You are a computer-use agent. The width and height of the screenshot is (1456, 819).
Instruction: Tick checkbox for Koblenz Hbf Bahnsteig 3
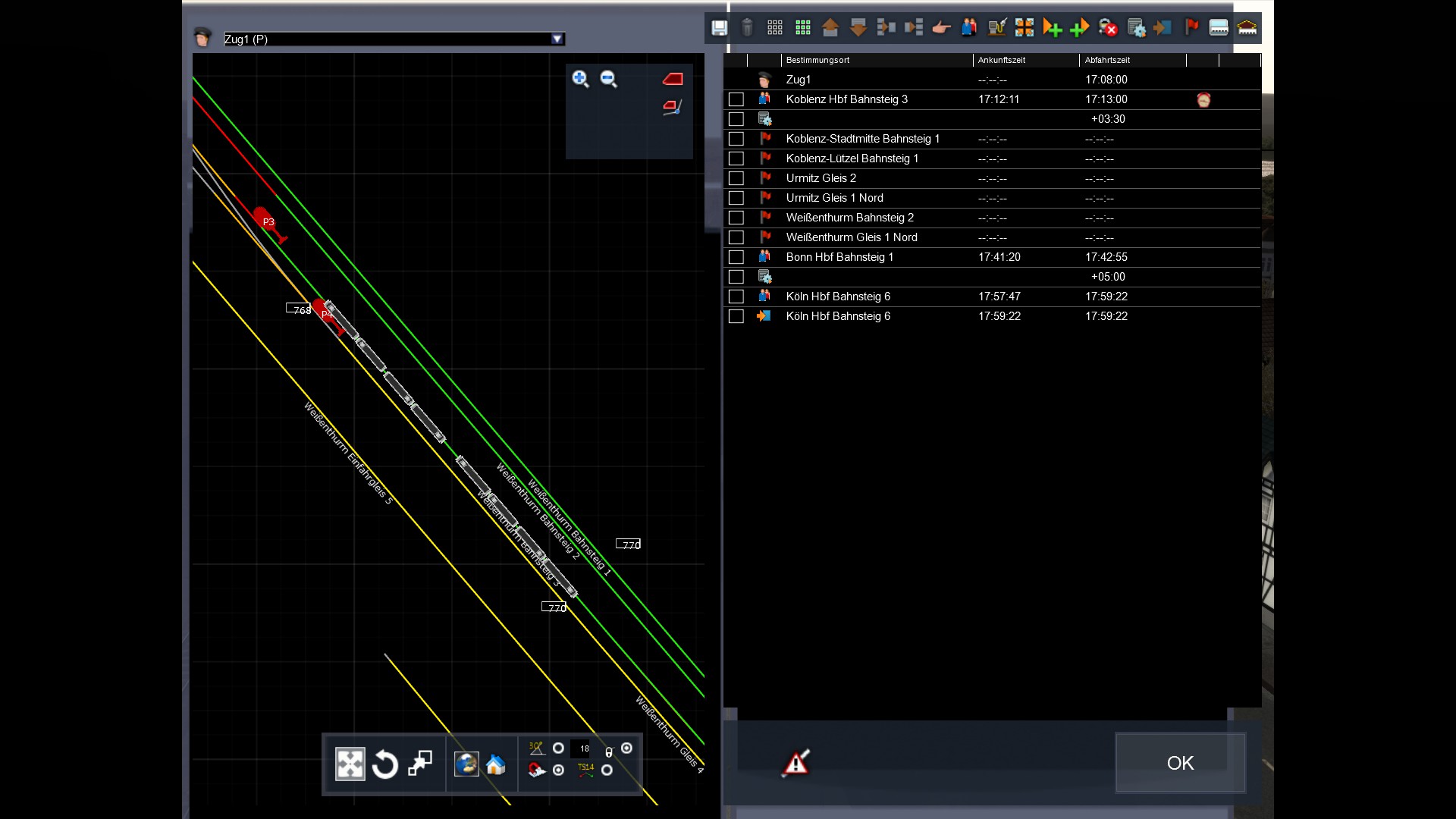coord(736,99)
